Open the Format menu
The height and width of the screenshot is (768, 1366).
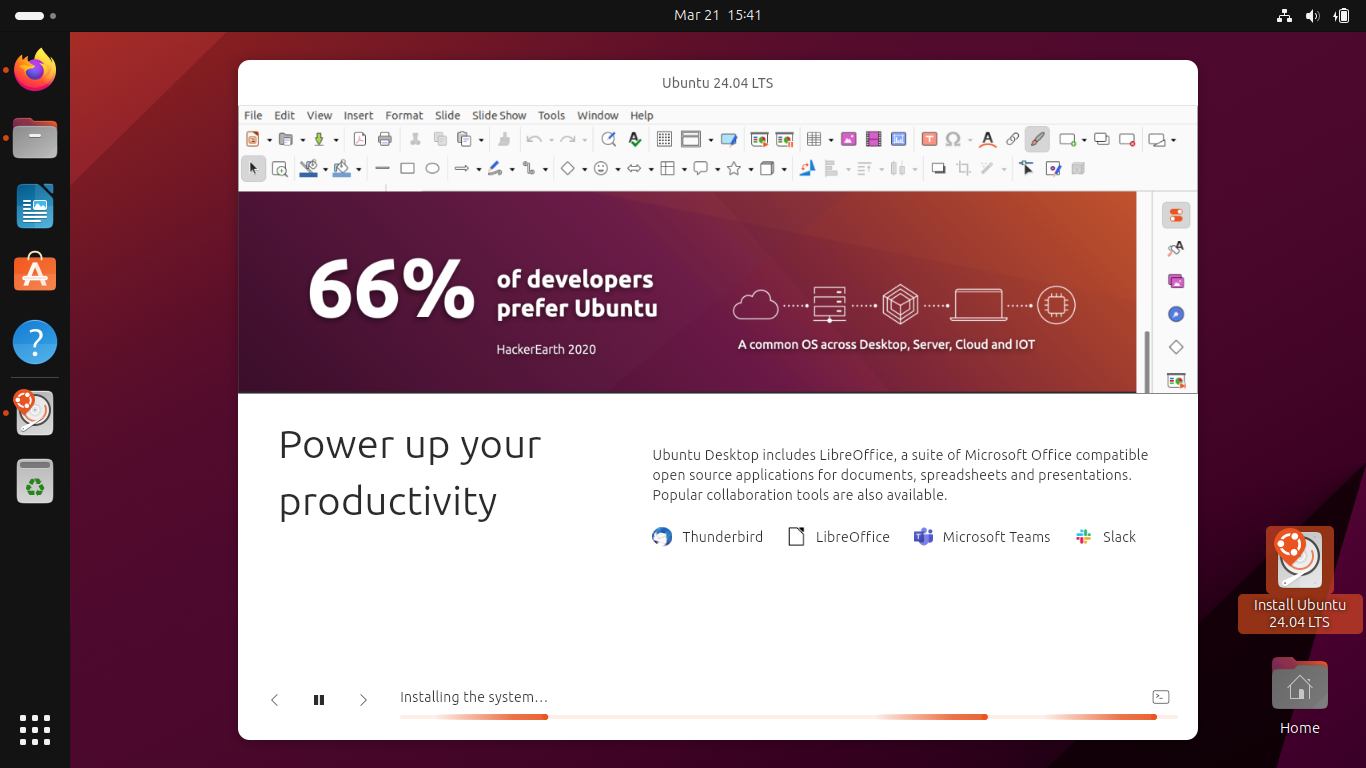point(404,115)
